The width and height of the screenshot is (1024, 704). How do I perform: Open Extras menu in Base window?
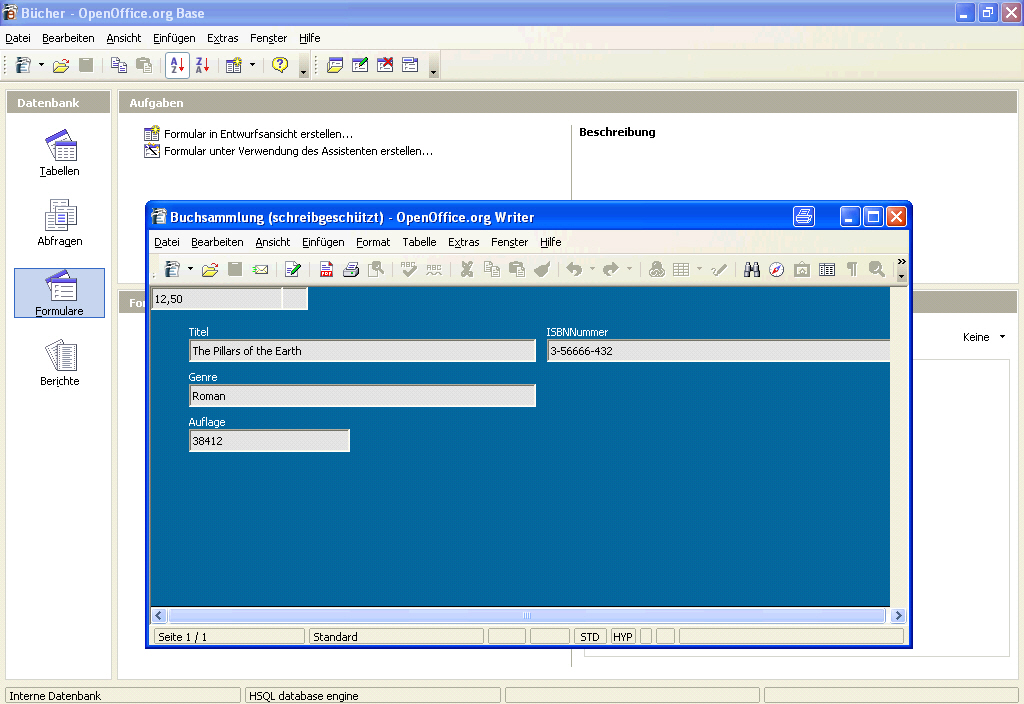click(223, 38)
